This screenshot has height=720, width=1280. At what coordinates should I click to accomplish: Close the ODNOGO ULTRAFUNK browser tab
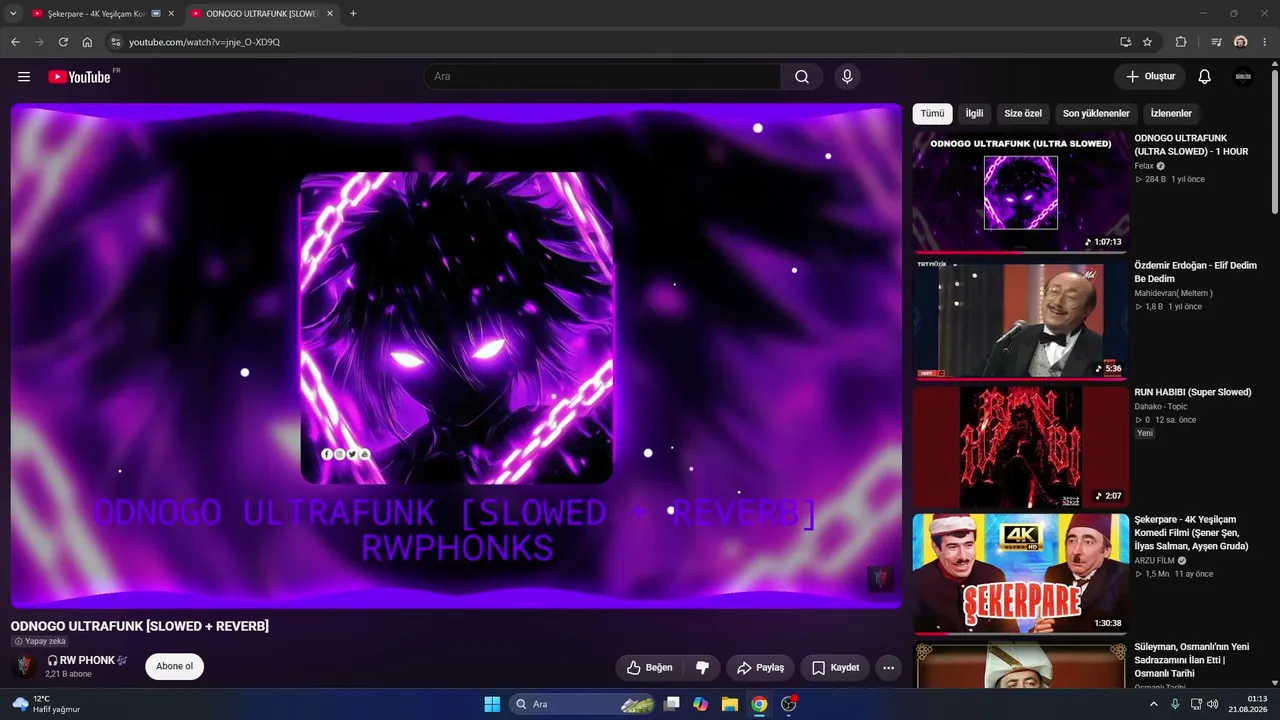click(x=330, y=14)
